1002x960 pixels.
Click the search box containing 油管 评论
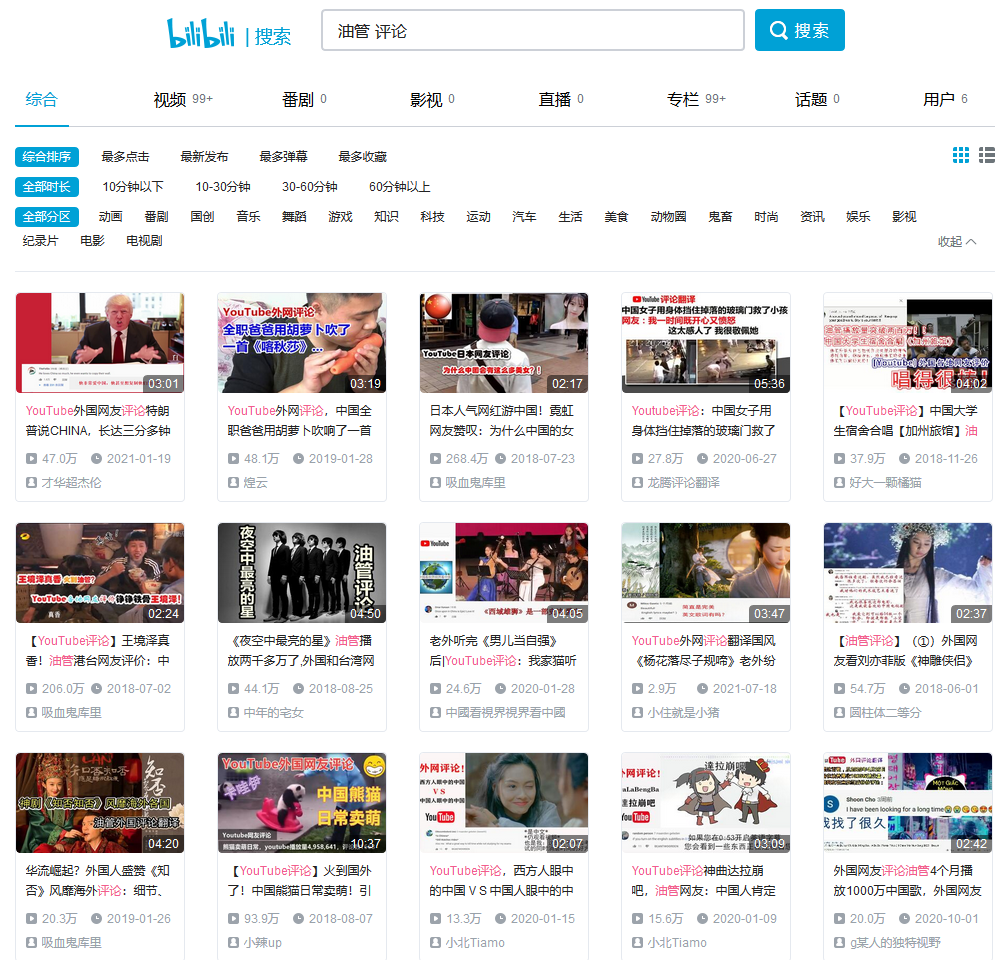click(x=532, y=31)
